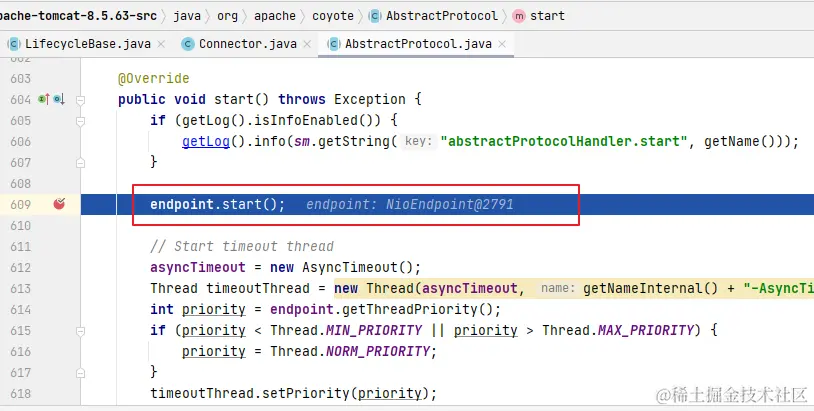Click the overridden-method gutter icon on line 604
The width and height of the screenshot is (814, 411).
(59, 99)
